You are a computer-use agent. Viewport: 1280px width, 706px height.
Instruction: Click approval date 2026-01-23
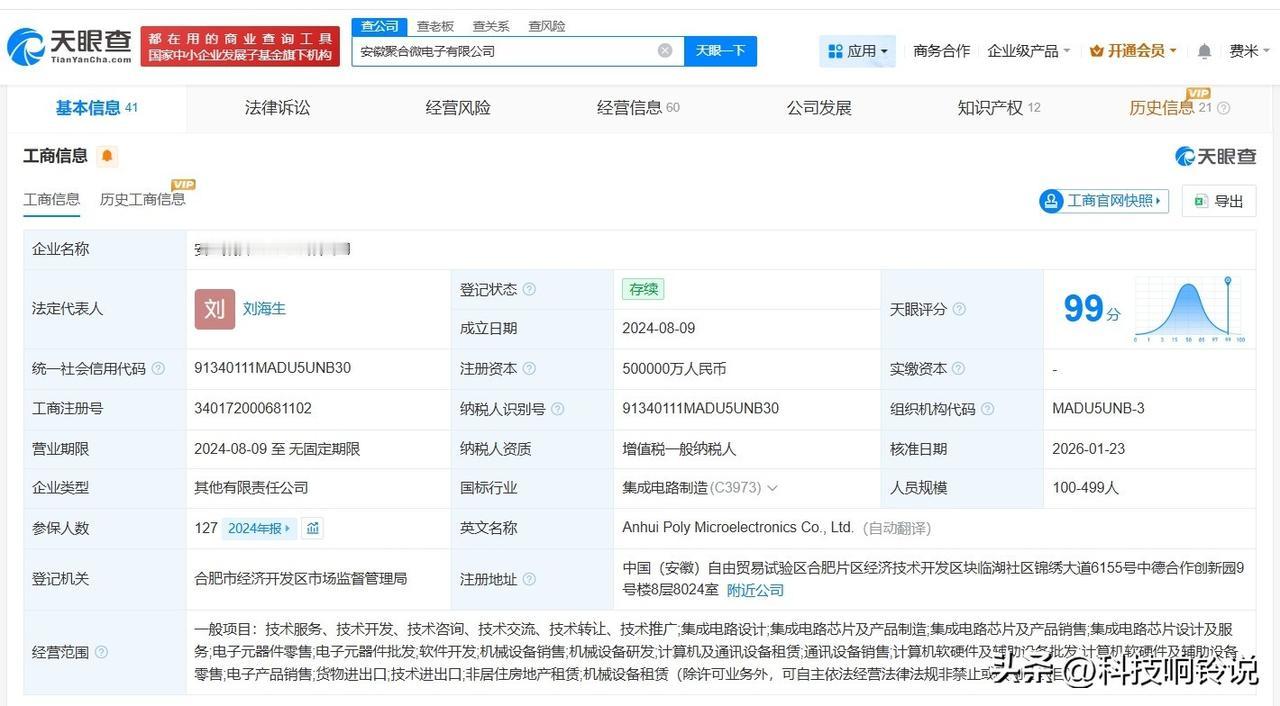coord(1090,449)
